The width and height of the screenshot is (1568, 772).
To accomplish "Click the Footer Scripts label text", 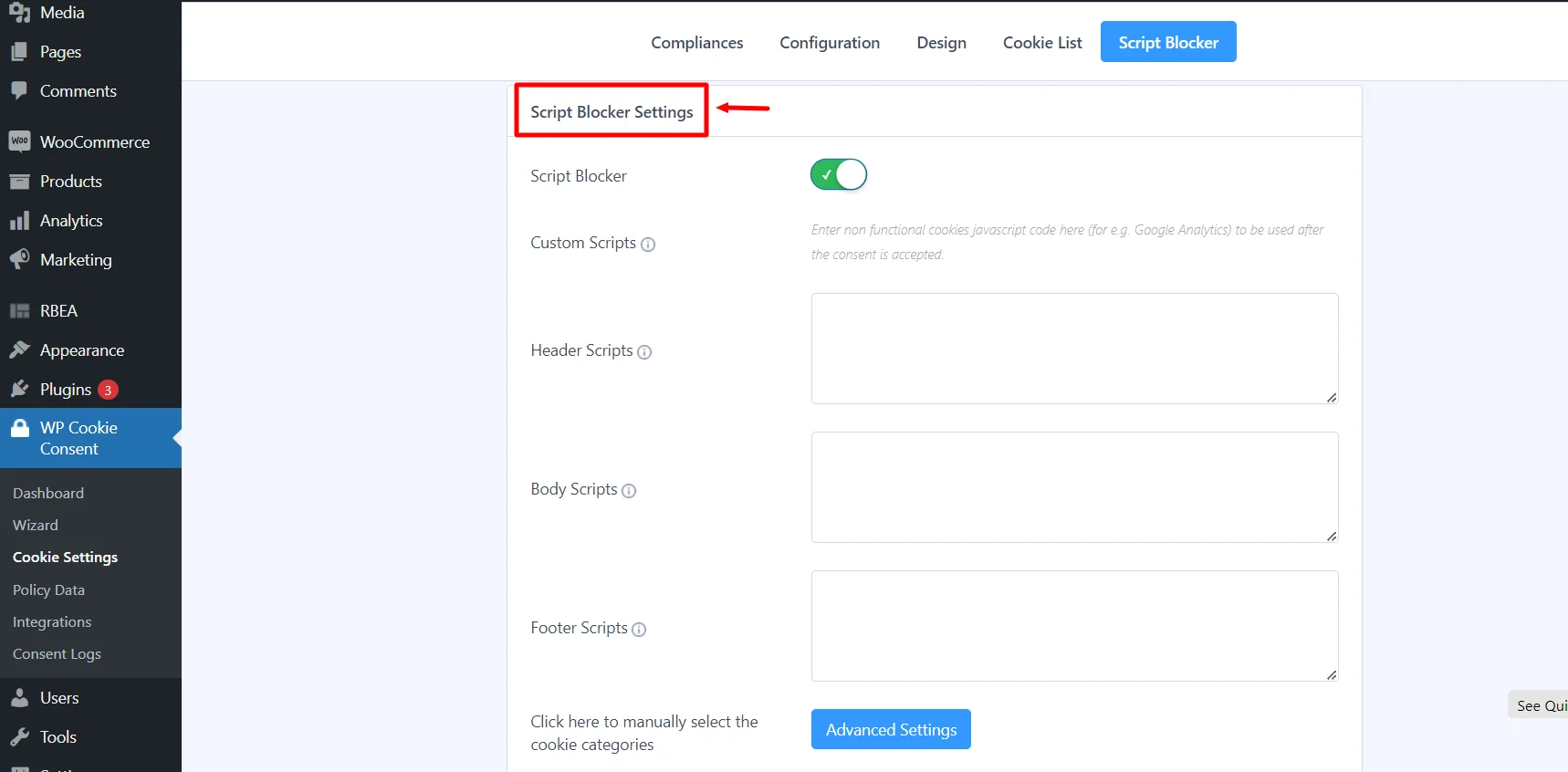I will pos(579,628).
